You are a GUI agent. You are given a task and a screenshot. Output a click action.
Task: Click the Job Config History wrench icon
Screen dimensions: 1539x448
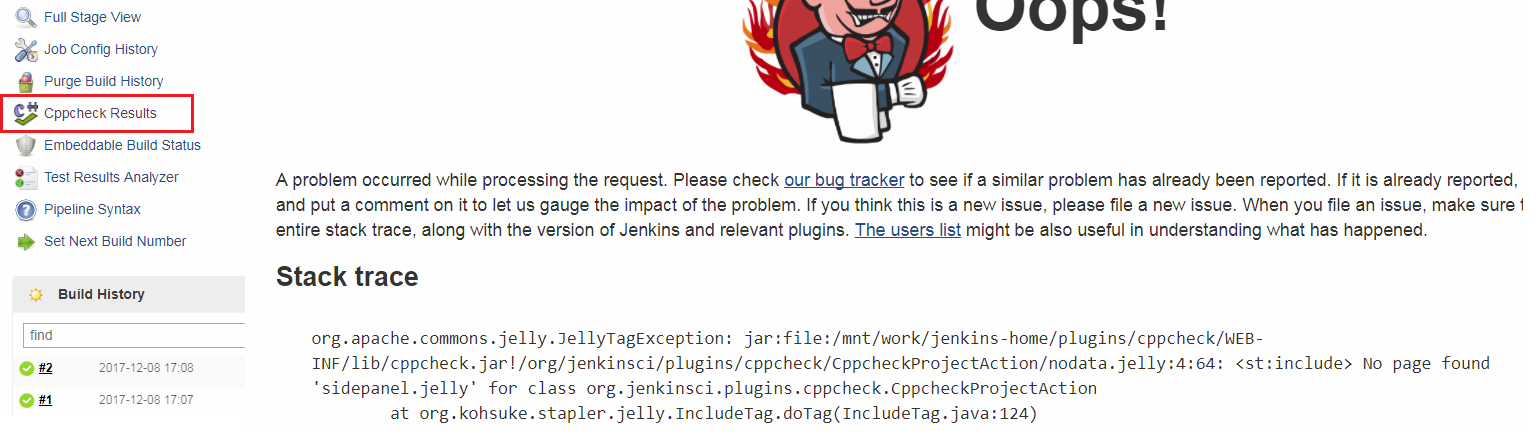click(26, 49)
